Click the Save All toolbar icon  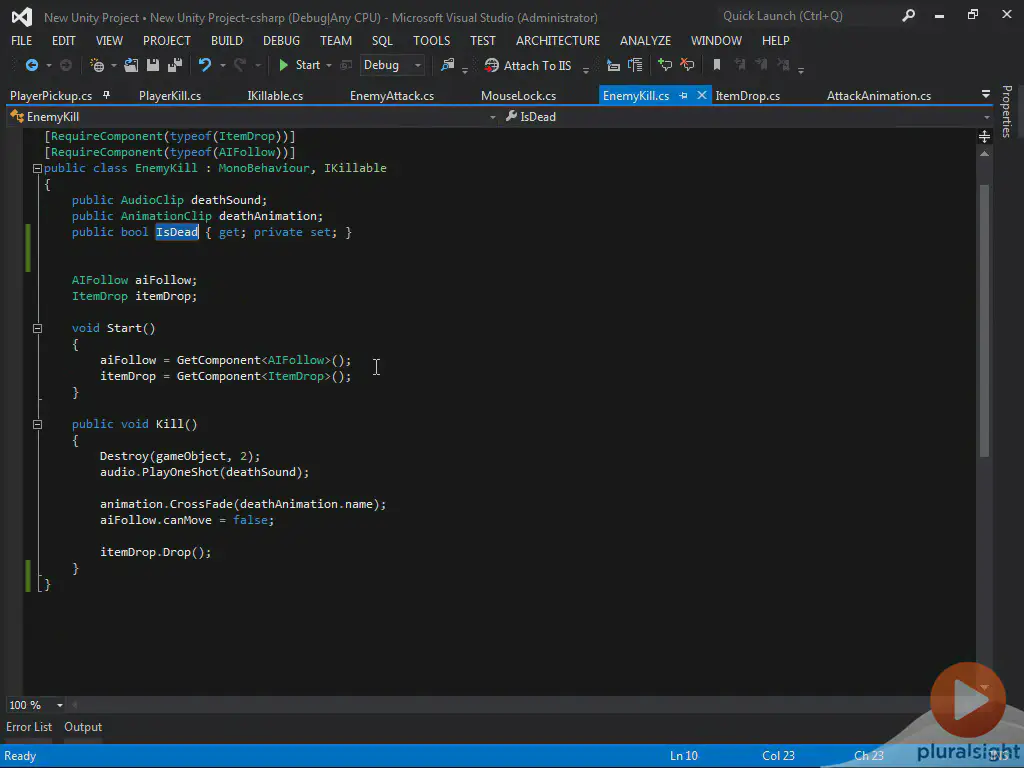[x=175, y=65]
